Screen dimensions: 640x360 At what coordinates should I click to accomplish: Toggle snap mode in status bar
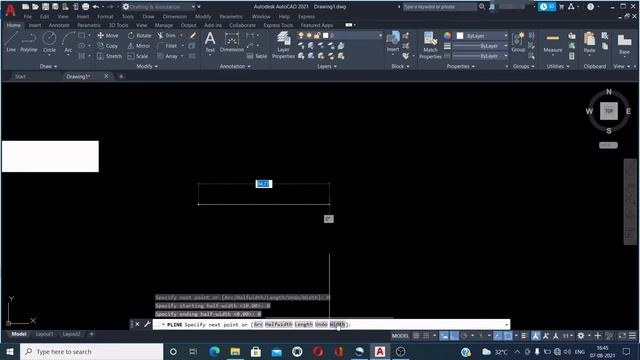426,336
